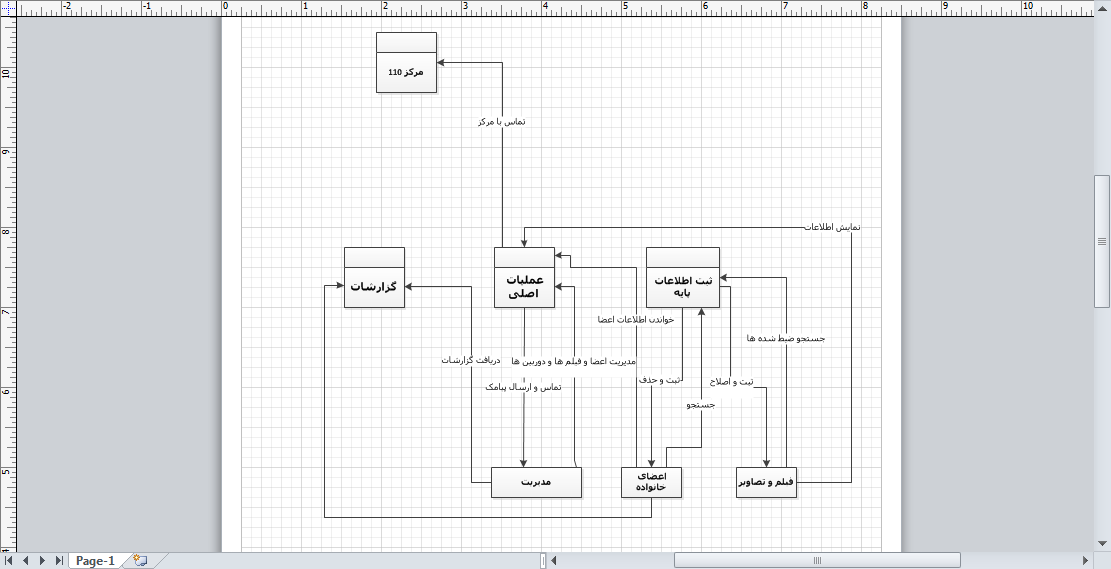Click the 'ثبت و اصلاح' connector label
This screenshot has width=1111, height=569.
[x=732, y=382]
